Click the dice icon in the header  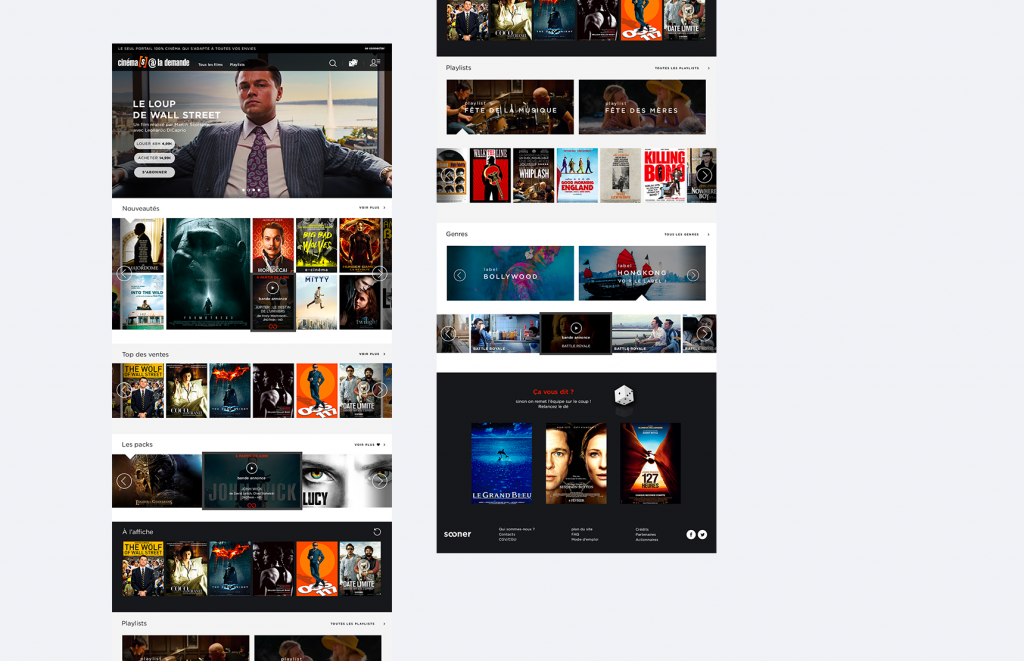click(353, 64)
